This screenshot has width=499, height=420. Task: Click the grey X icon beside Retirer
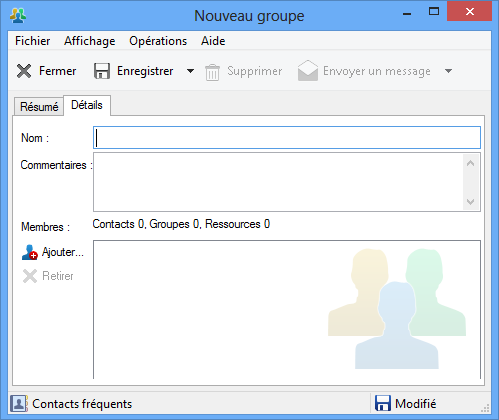coord(30,276)
